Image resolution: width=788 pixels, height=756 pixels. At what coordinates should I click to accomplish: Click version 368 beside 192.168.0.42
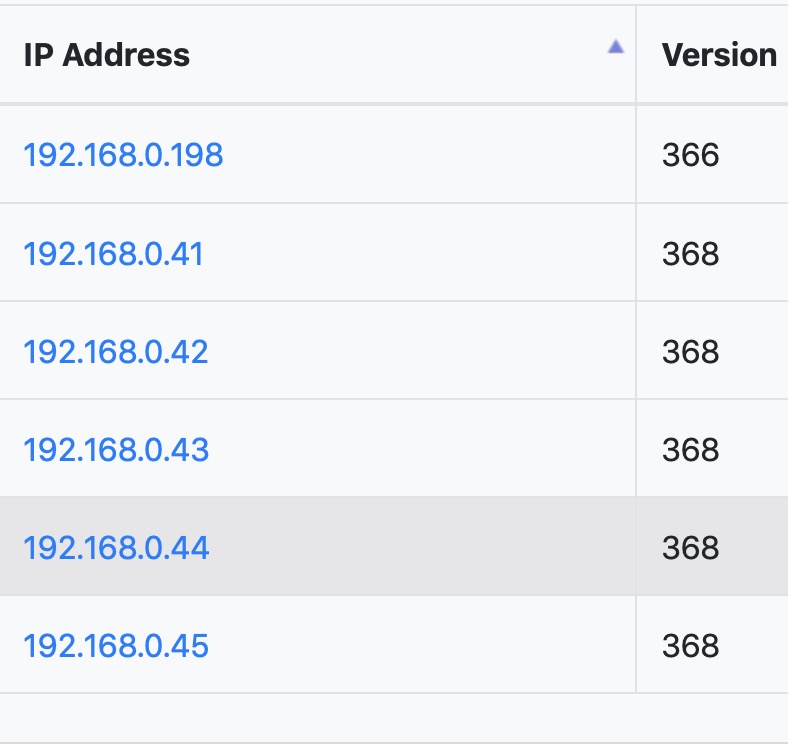click(690, 352)
